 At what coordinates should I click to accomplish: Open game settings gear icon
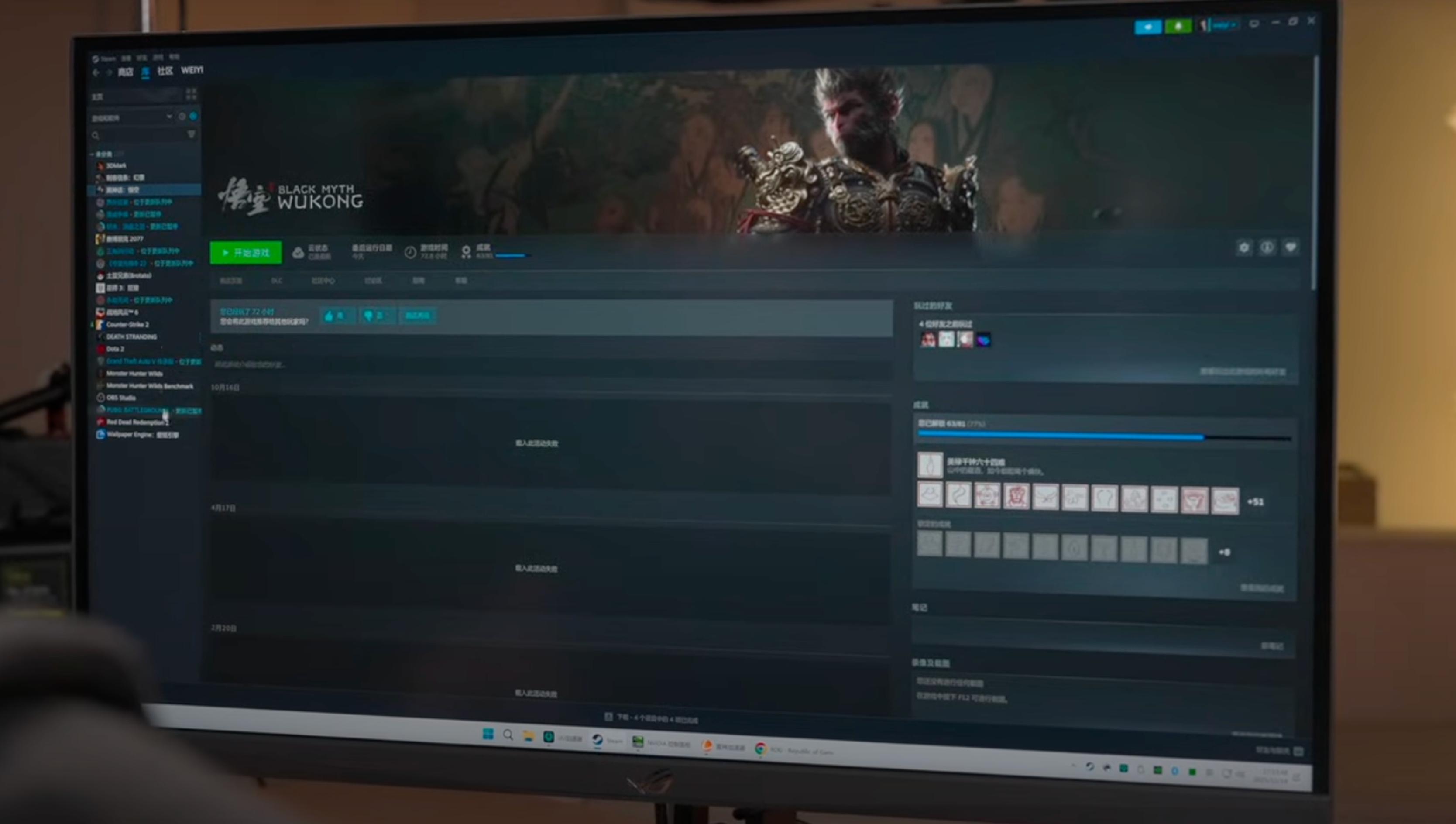coord(1244,247)
